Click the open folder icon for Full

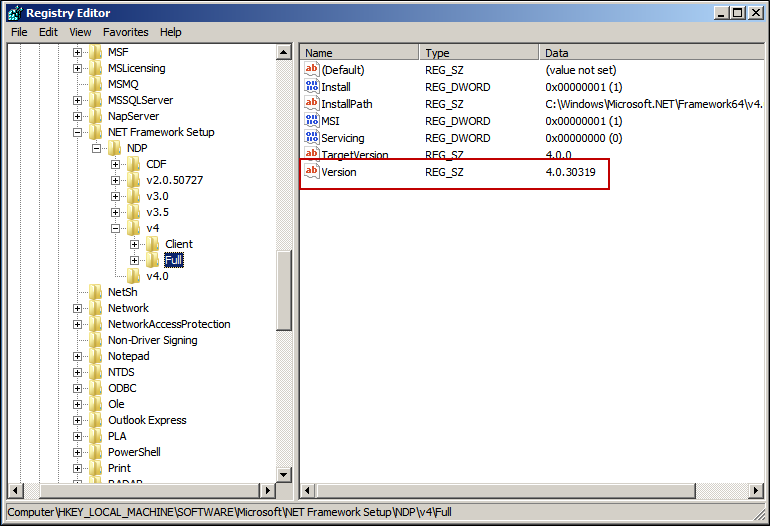click(x=153, y=260)
